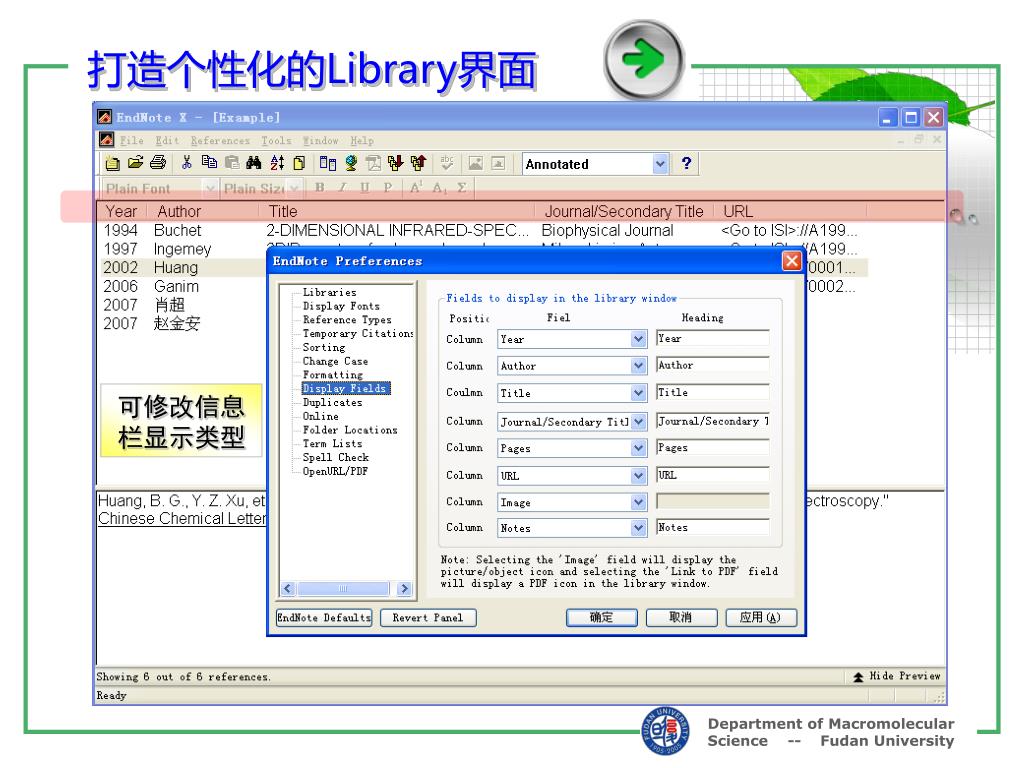
Task: Click the Year heading input field
Action: [x=712, y=338]
